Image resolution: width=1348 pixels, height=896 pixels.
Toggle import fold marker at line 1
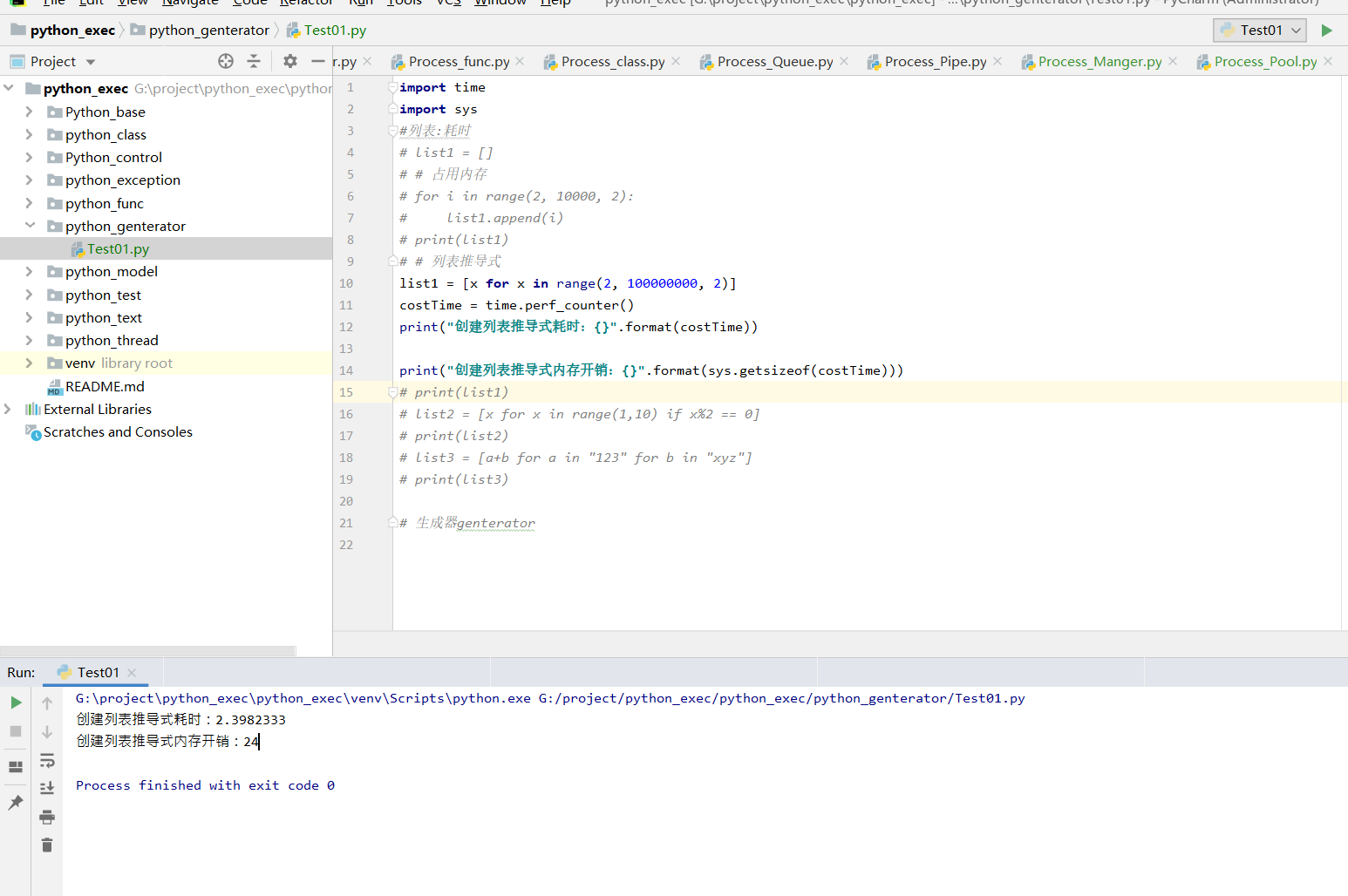click(392, 87)
